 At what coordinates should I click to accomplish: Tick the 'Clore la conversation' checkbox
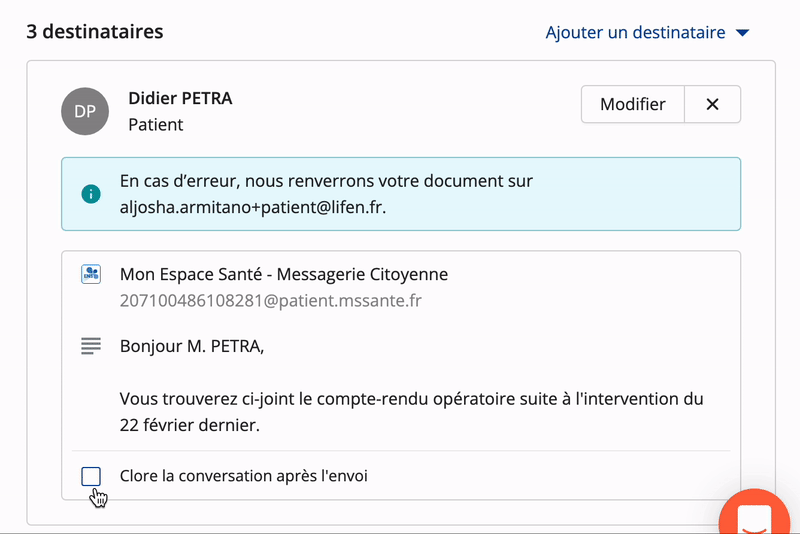91,476
